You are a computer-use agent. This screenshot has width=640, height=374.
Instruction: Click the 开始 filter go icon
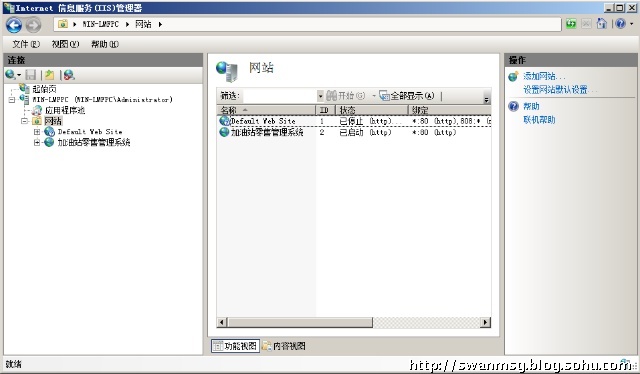coord(331,96)
